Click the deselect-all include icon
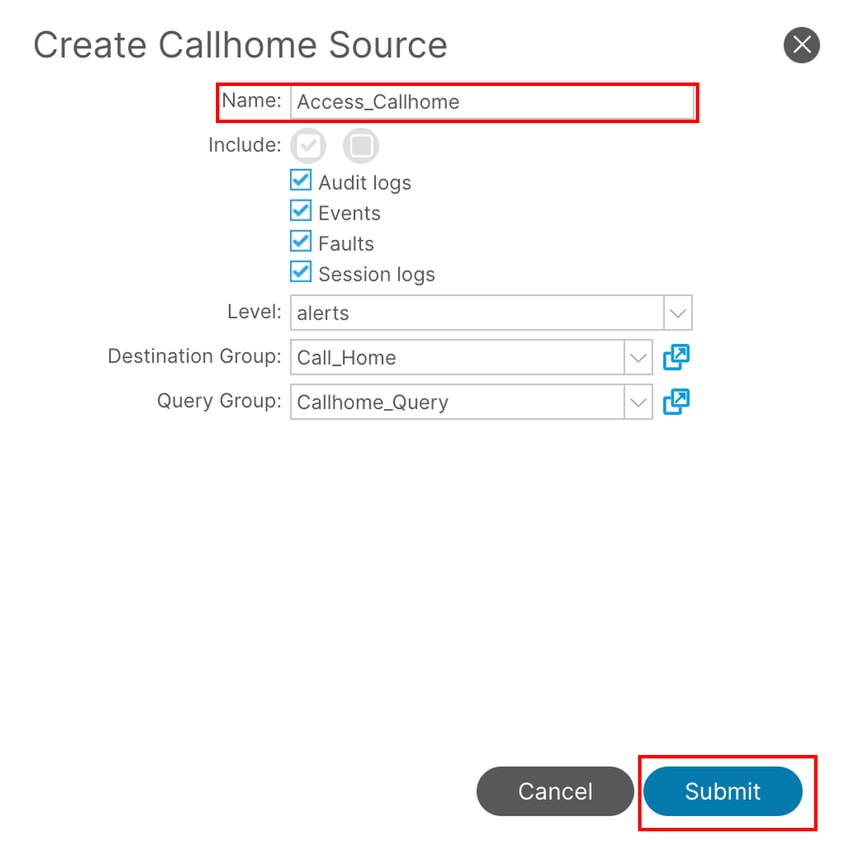843x854 pixels. click(361, 146)
